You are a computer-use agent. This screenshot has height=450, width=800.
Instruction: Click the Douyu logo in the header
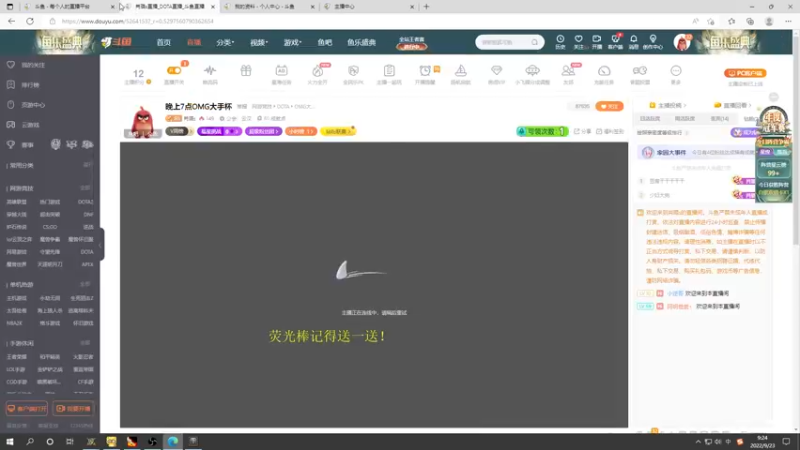(x=116, y=42)
